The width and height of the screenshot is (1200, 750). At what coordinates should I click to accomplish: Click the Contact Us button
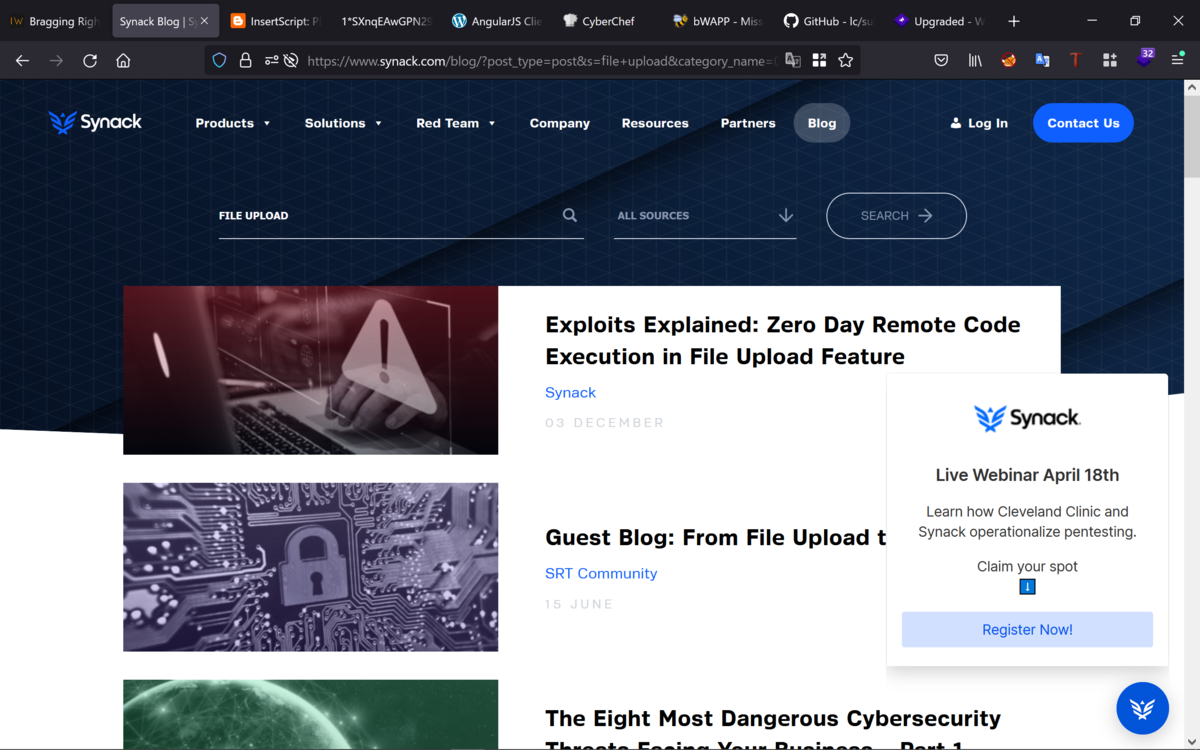(x=1083, y=123)
